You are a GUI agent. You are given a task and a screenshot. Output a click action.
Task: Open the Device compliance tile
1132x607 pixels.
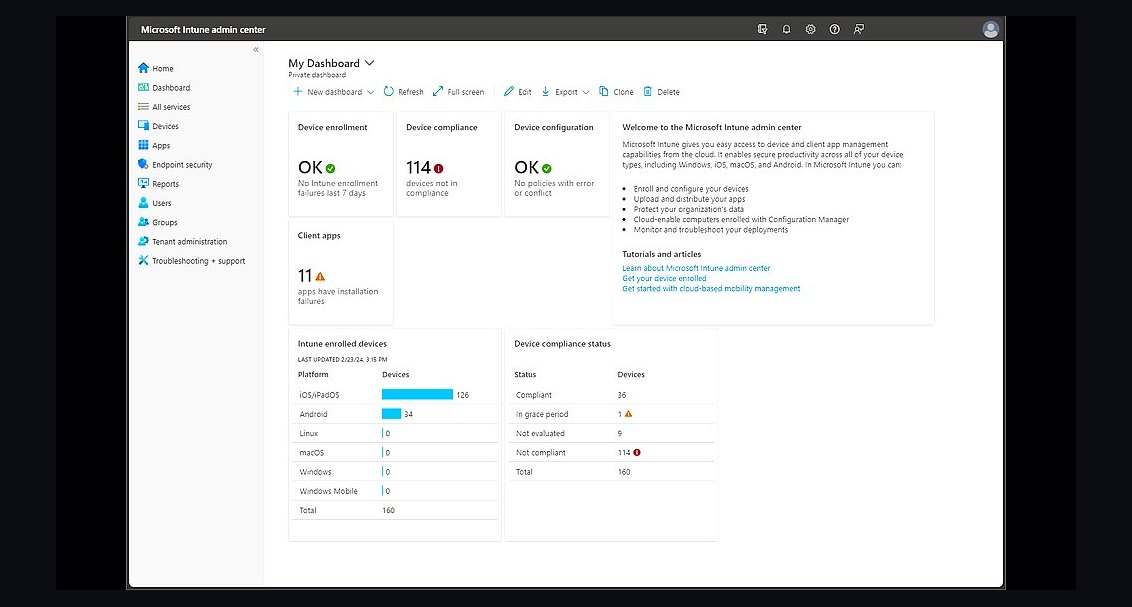click(x=449, y=164)
